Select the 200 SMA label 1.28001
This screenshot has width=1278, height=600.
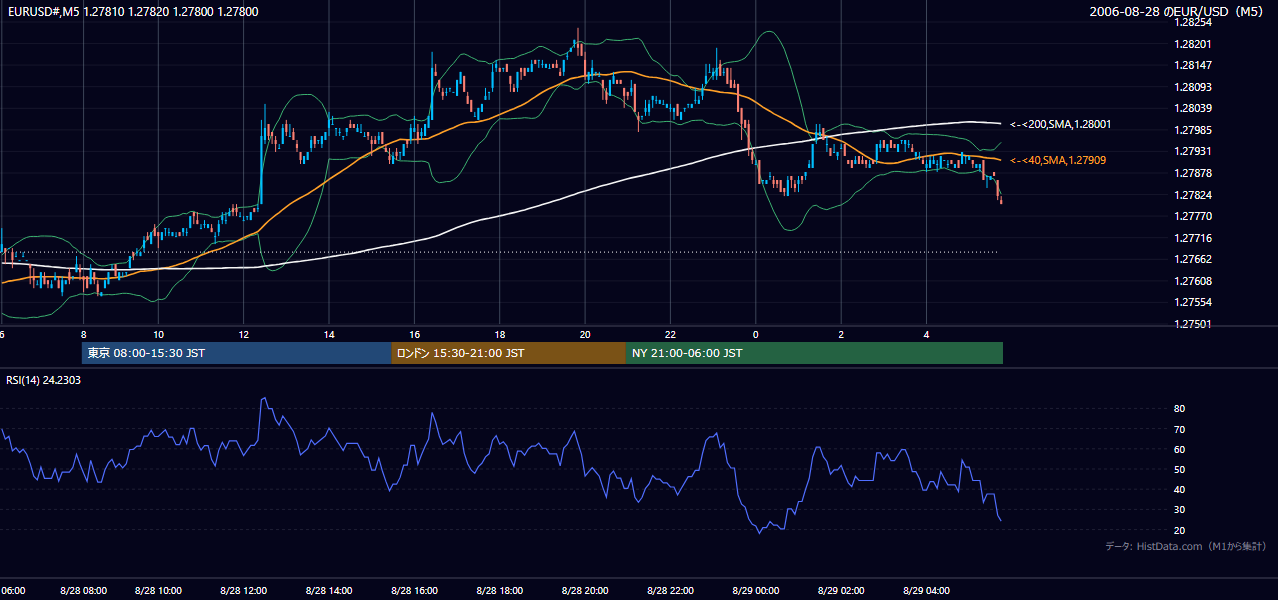pyautogui.click(x=1061, y=124)
